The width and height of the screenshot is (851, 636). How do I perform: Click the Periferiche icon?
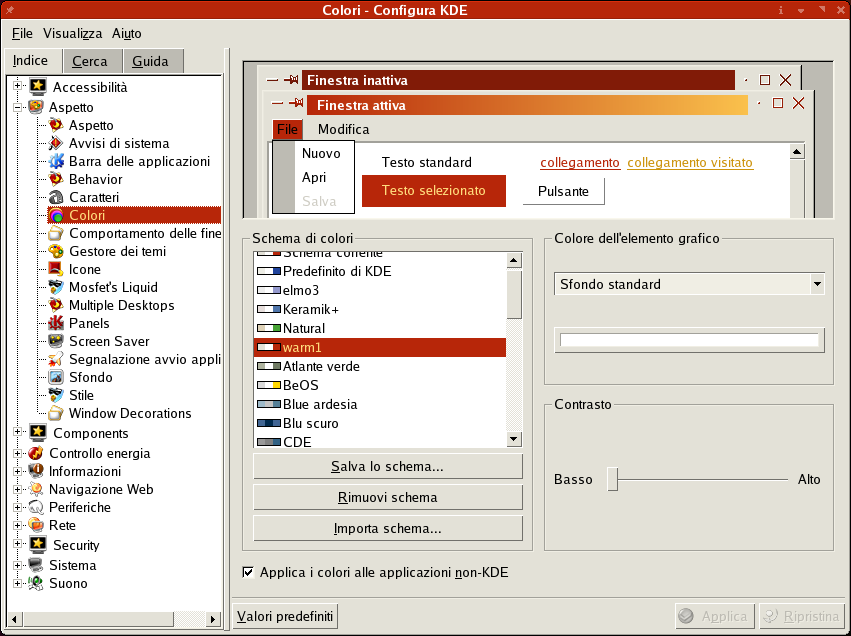[36, 507]
